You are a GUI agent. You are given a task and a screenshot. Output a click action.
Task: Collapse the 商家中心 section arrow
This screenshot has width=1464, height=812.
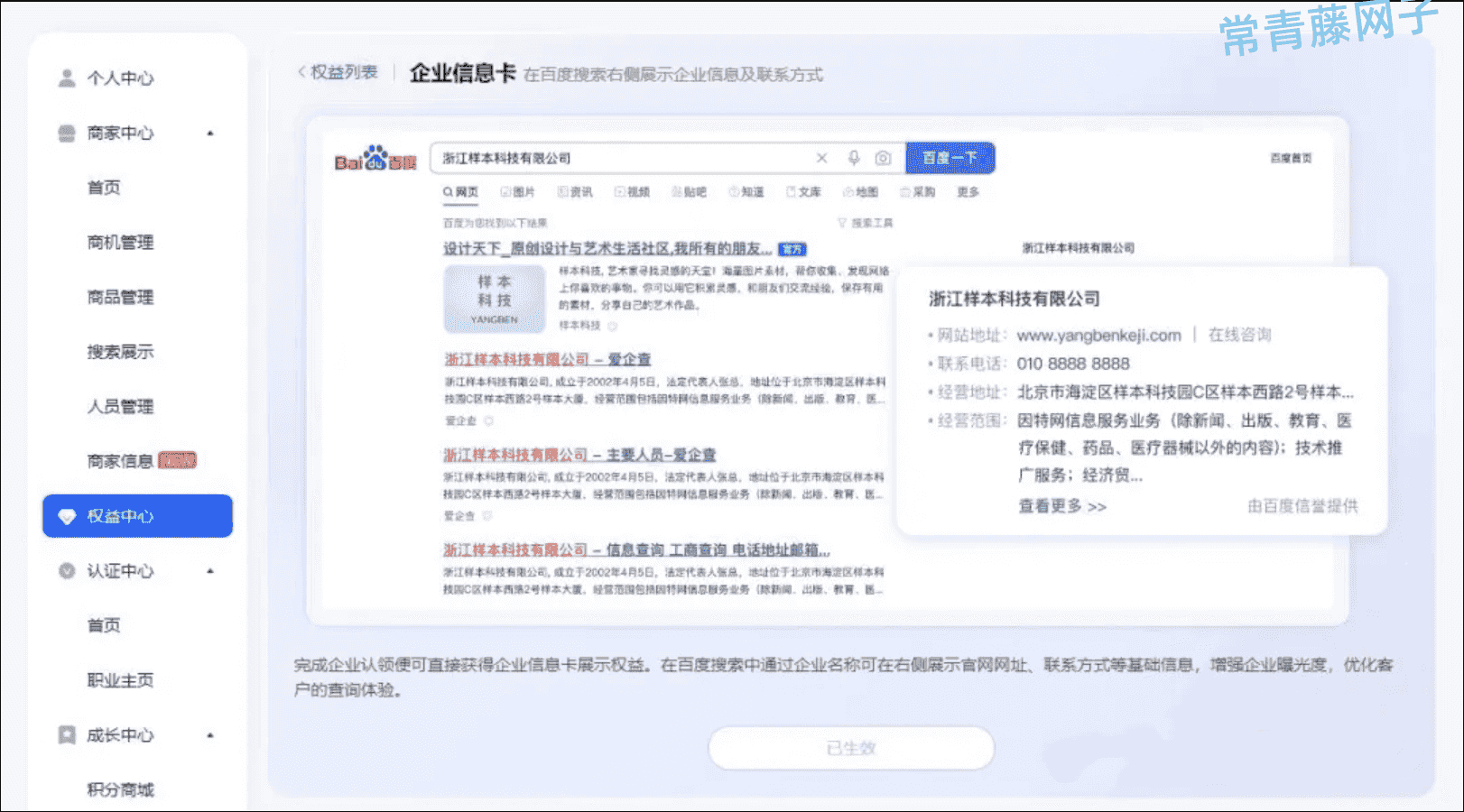coord(210,134)
